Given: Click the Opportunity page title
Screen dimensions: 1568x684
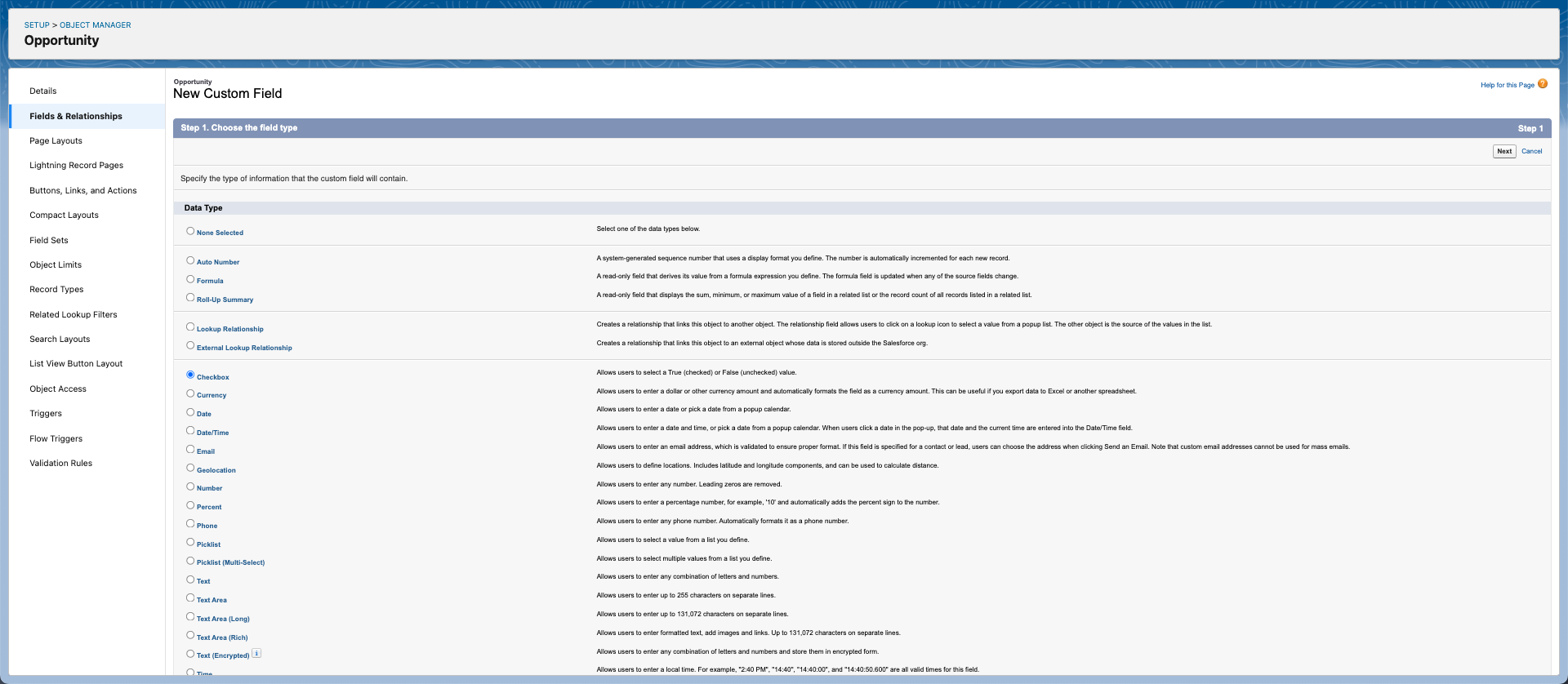Looking at the screenshot, I should (x=62, y=41).
